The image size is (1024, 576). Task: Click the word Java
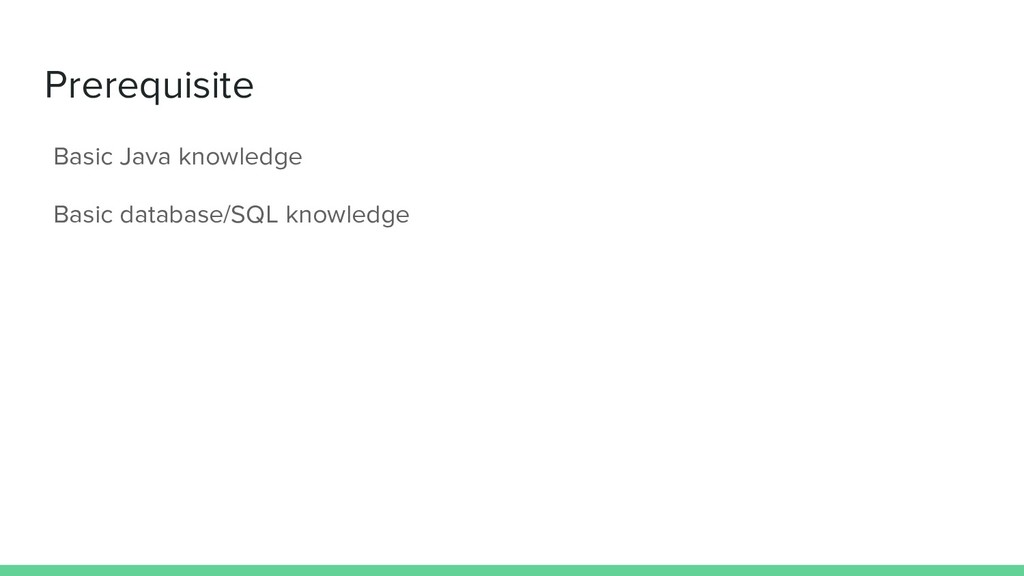145,157
